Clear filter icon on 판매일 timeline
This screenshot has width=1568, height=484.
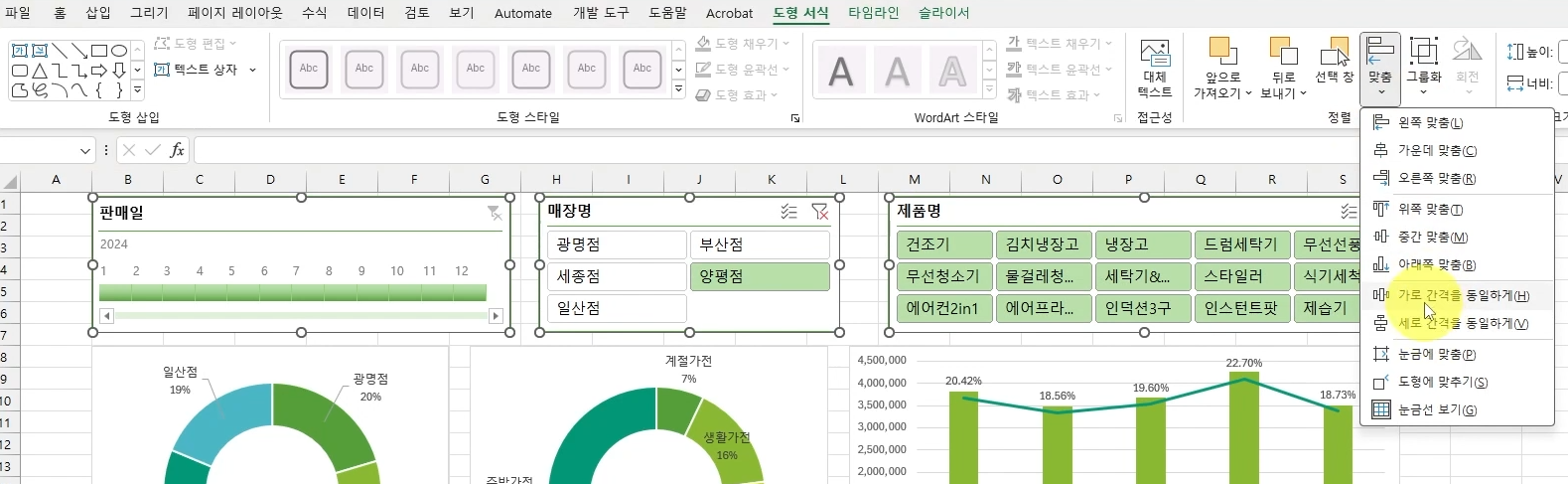(x=495, y=213)
